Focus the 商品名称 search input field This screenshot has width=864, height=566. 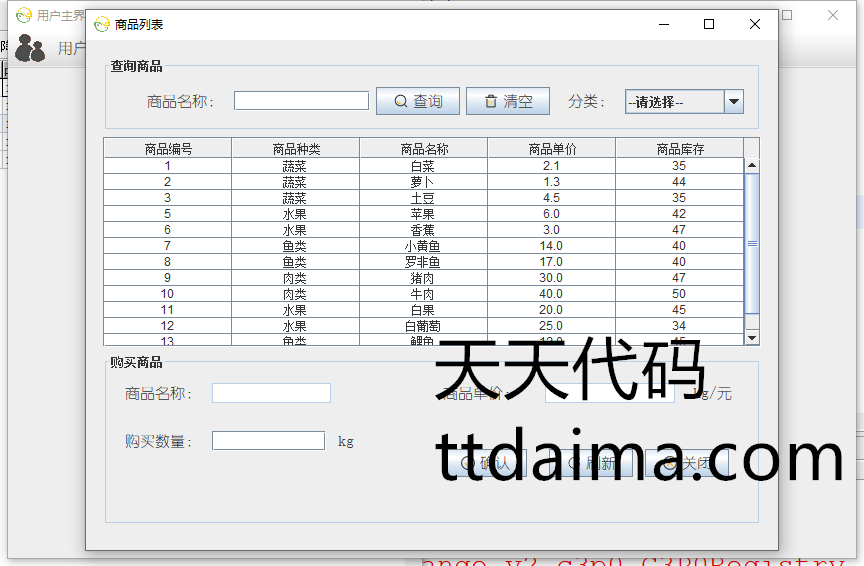coord(301,101)
